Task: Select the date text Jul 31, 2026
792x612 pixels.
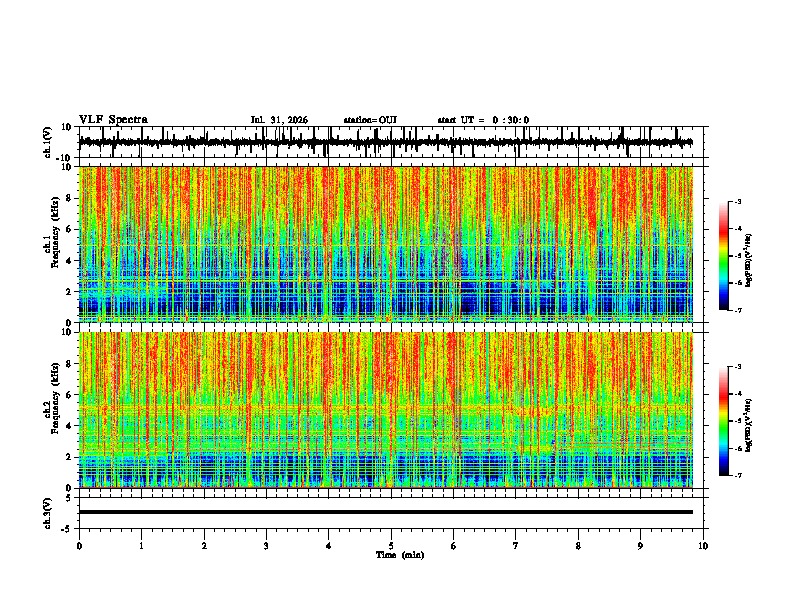Action: (279, 120)
